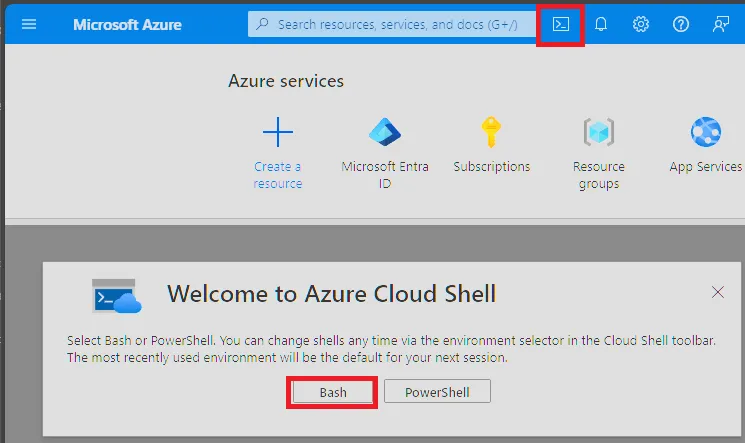
Task: Open the portal settings gear
Action: pyautogui.click(x=641, y=24)
